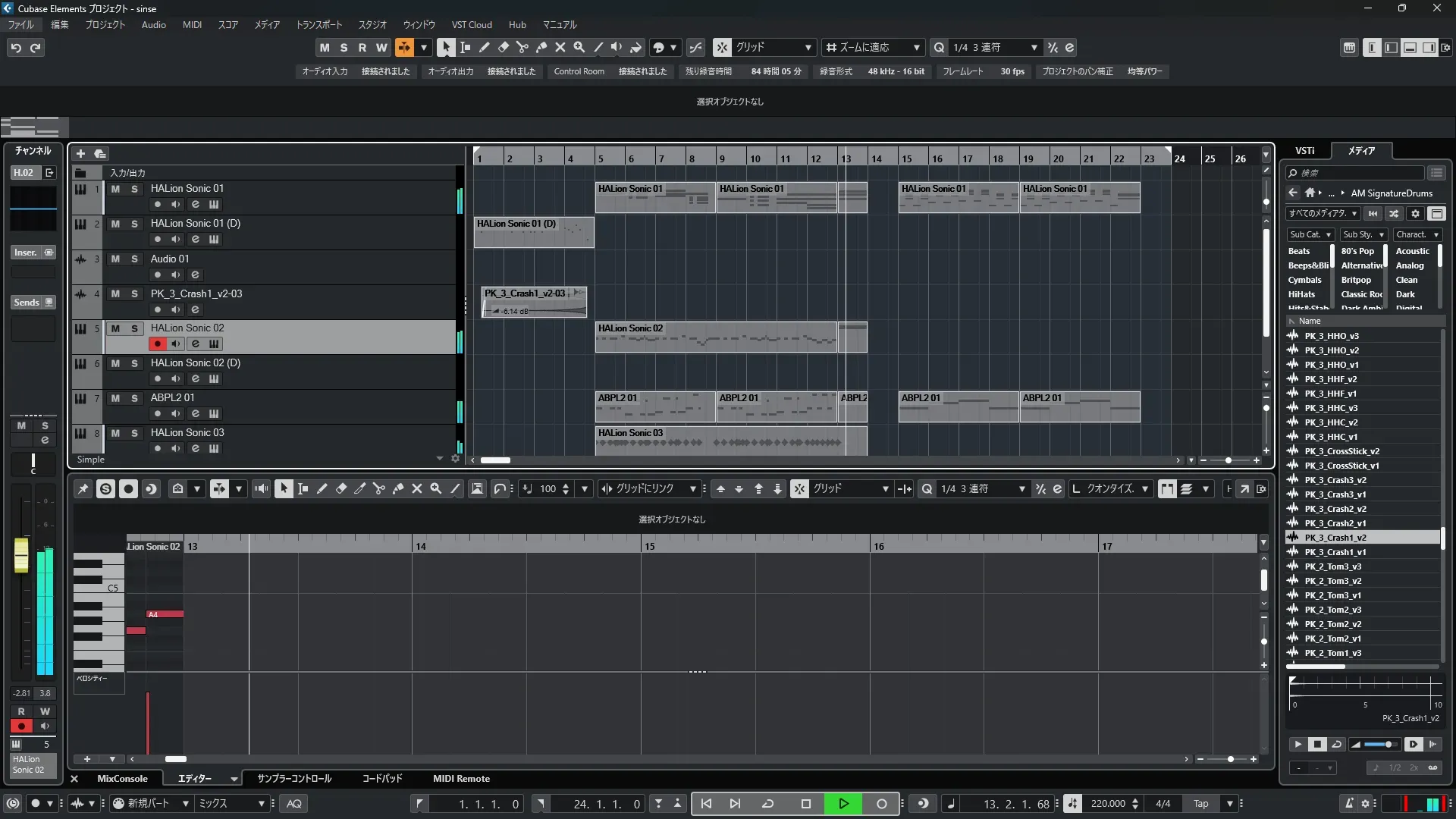Open the Sub Cat. filter dropdown
The width and height of the screenshot is (1456, 819).
pyautogui.click(x=1310, y=234)
